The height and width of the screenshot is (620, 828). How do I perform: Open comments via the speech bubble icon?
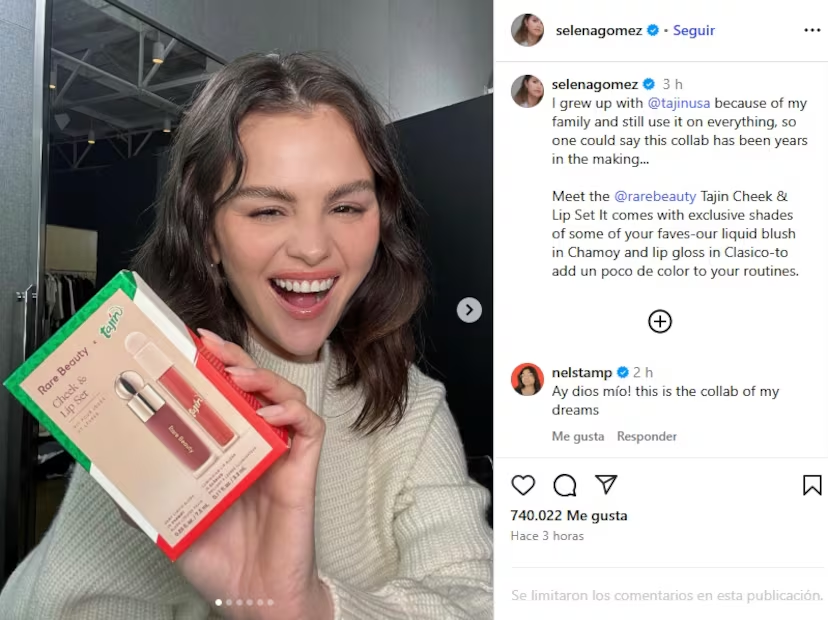tap(564, 485)
